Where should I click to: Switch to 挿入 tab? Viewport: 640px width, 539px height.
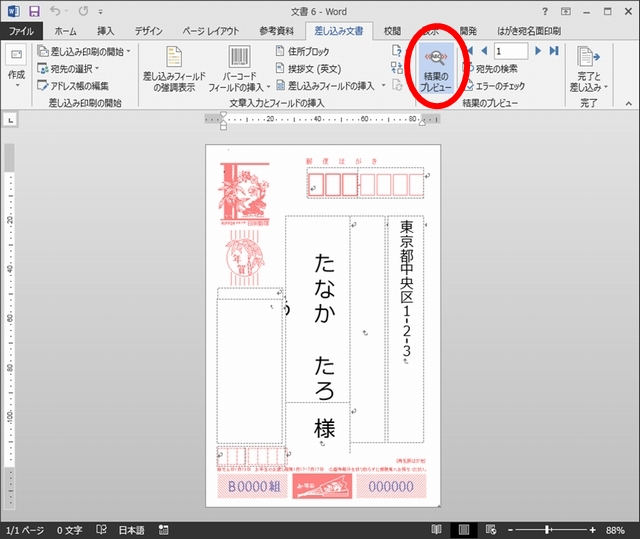tap(105, 31)
